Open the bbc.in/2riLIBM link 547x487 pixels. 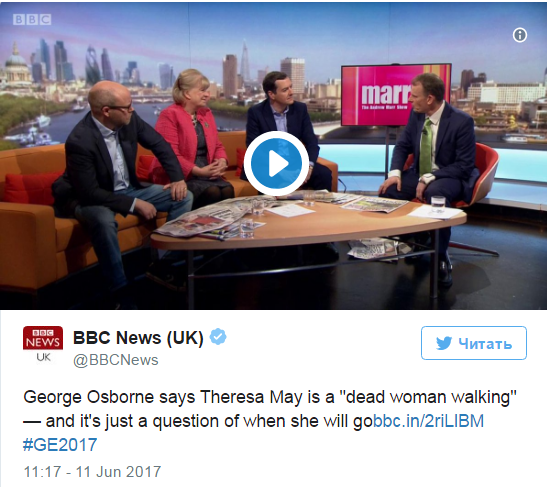[x=428, y=421]
